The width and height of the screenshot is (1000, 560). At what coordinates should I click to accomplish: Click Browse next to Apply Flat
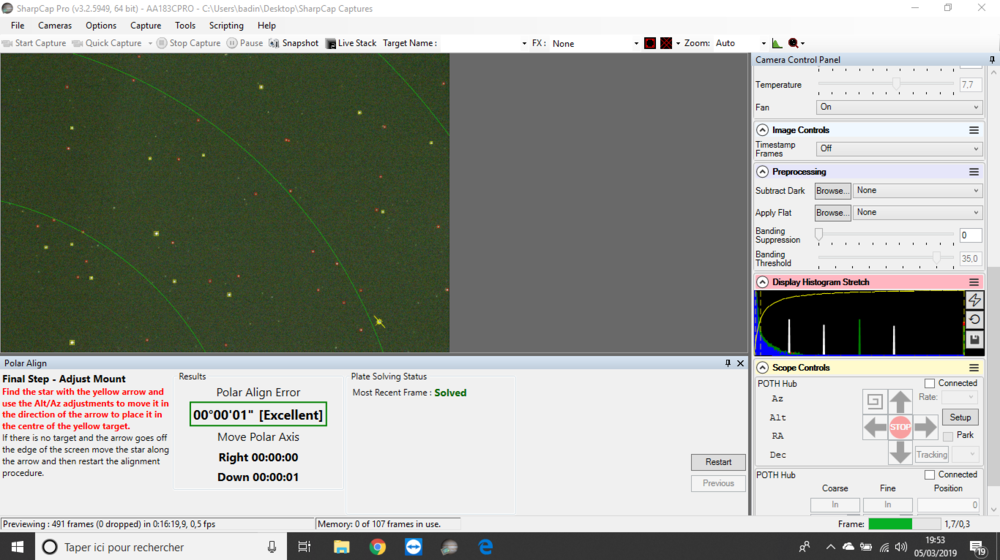click(x=832, y=212)
